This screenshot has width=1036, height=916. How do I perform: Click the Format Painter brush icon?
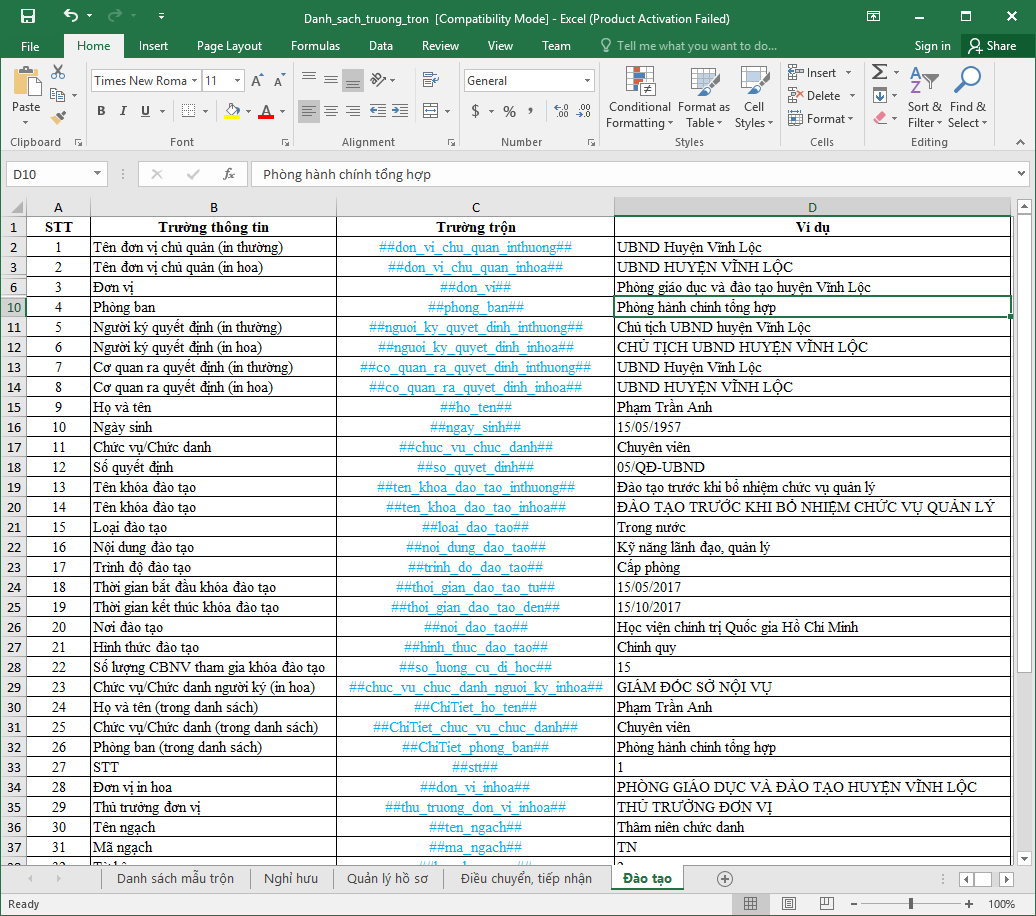pos(58,117)
